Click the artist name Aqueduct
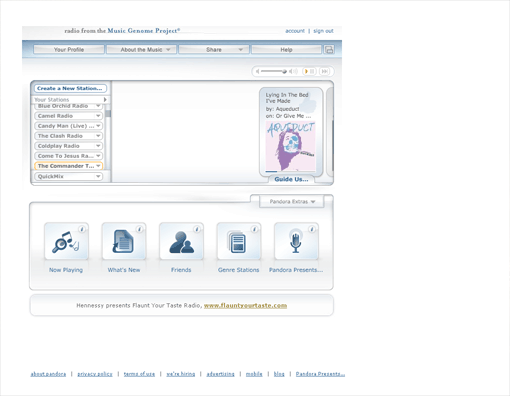Screen dimensions: 510x396 (287, 109)
